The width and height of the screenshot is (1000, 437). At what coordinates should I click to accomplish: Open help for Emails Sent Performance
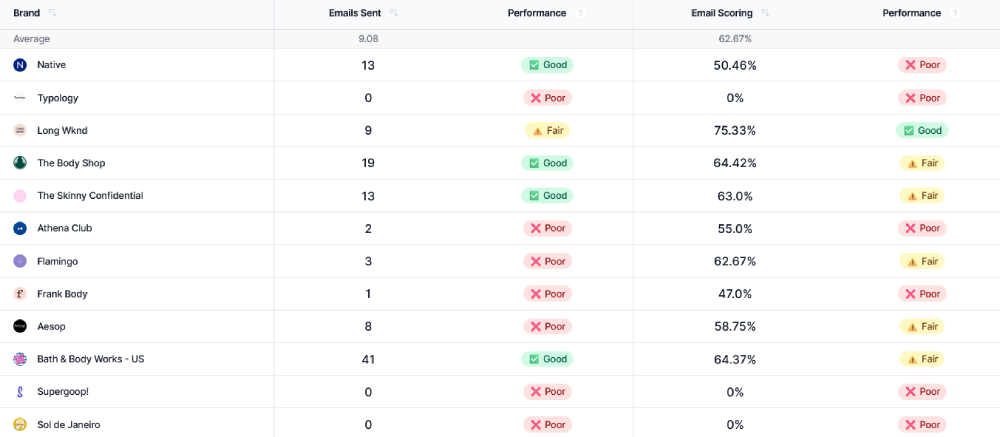coord(580,13)
